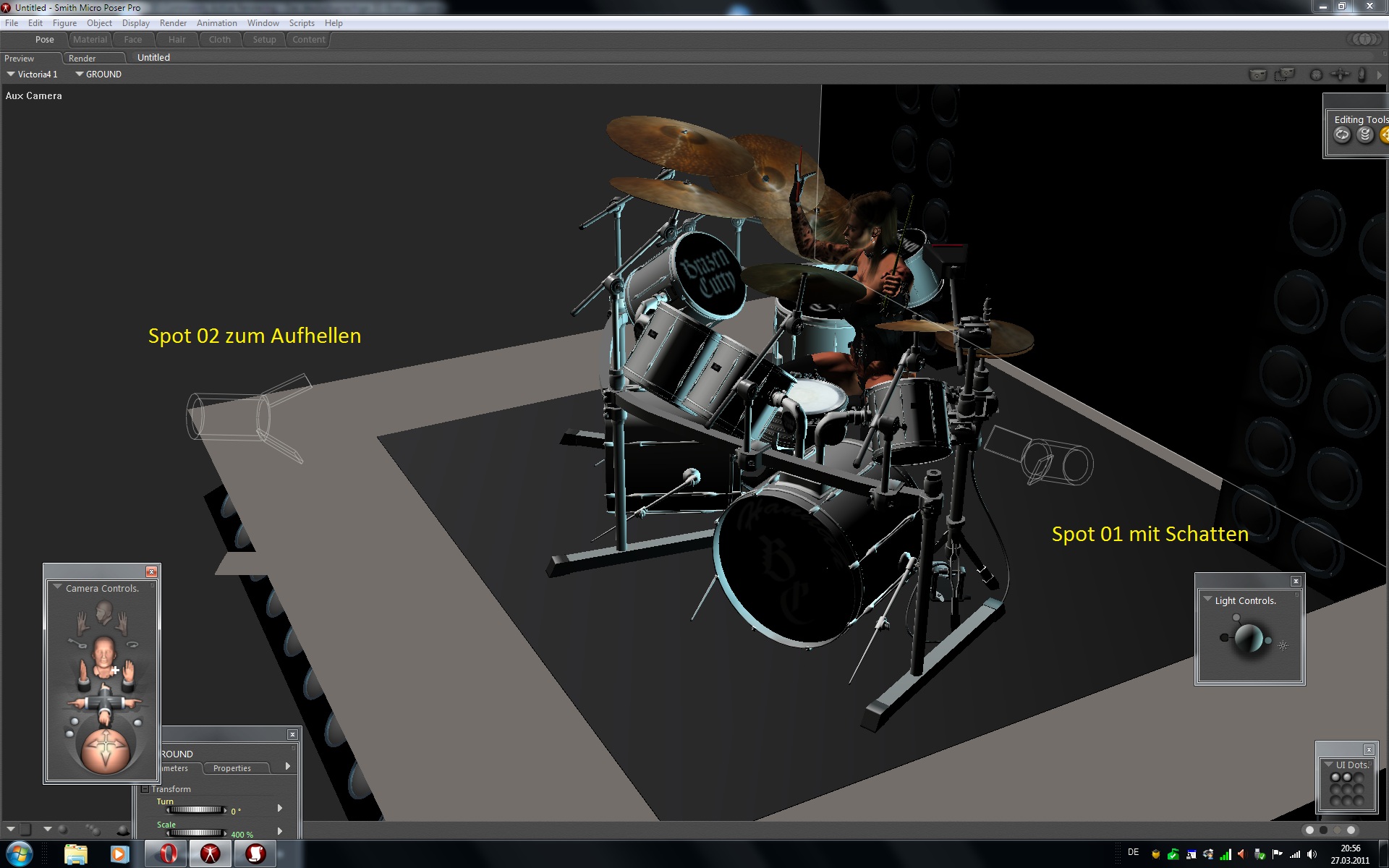Open the Properties tab in parameters palette
This screenshot has width=1389, height=868.
coord(231,768)
